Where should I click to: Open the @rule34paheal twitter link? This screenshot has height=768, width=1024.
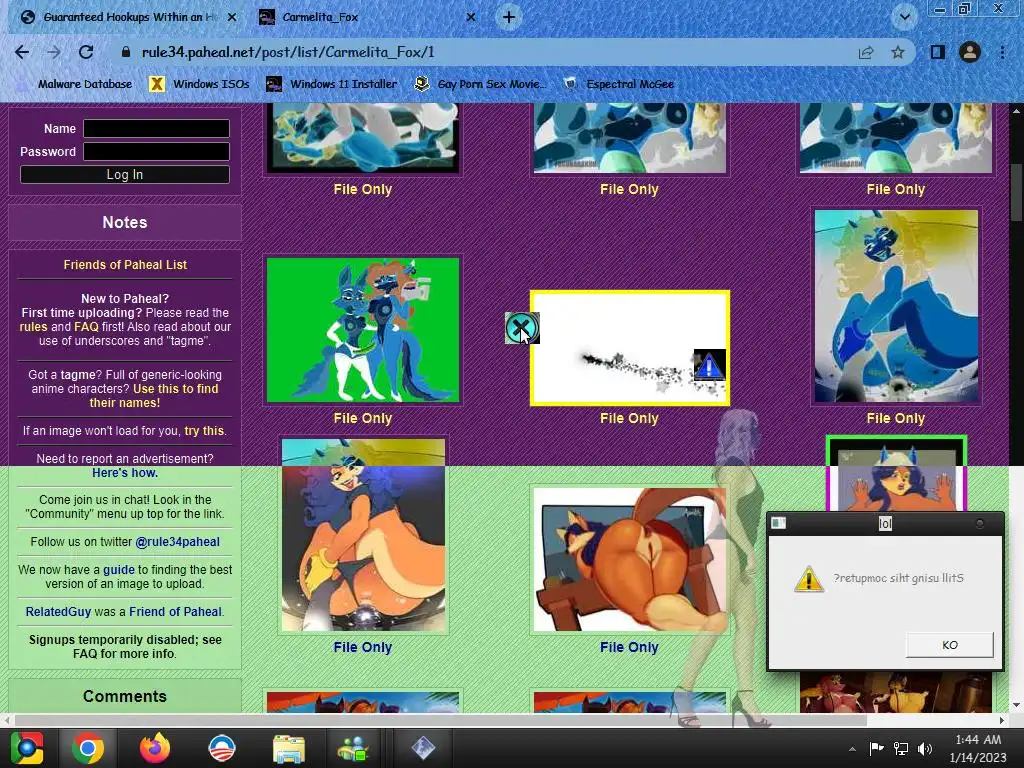pyautogui.click(x=177, y=542)
